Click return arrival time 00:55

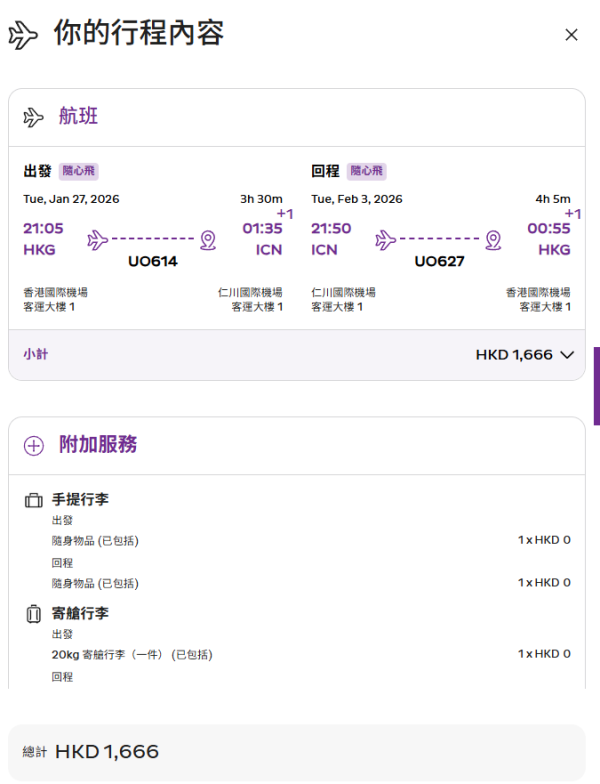click(549, 228)
